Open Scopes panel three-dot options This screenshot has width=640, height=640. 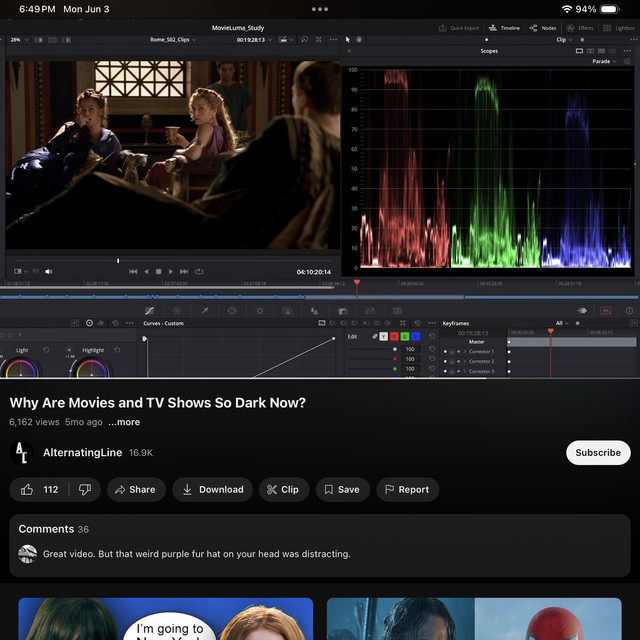[x=627, y=51]
